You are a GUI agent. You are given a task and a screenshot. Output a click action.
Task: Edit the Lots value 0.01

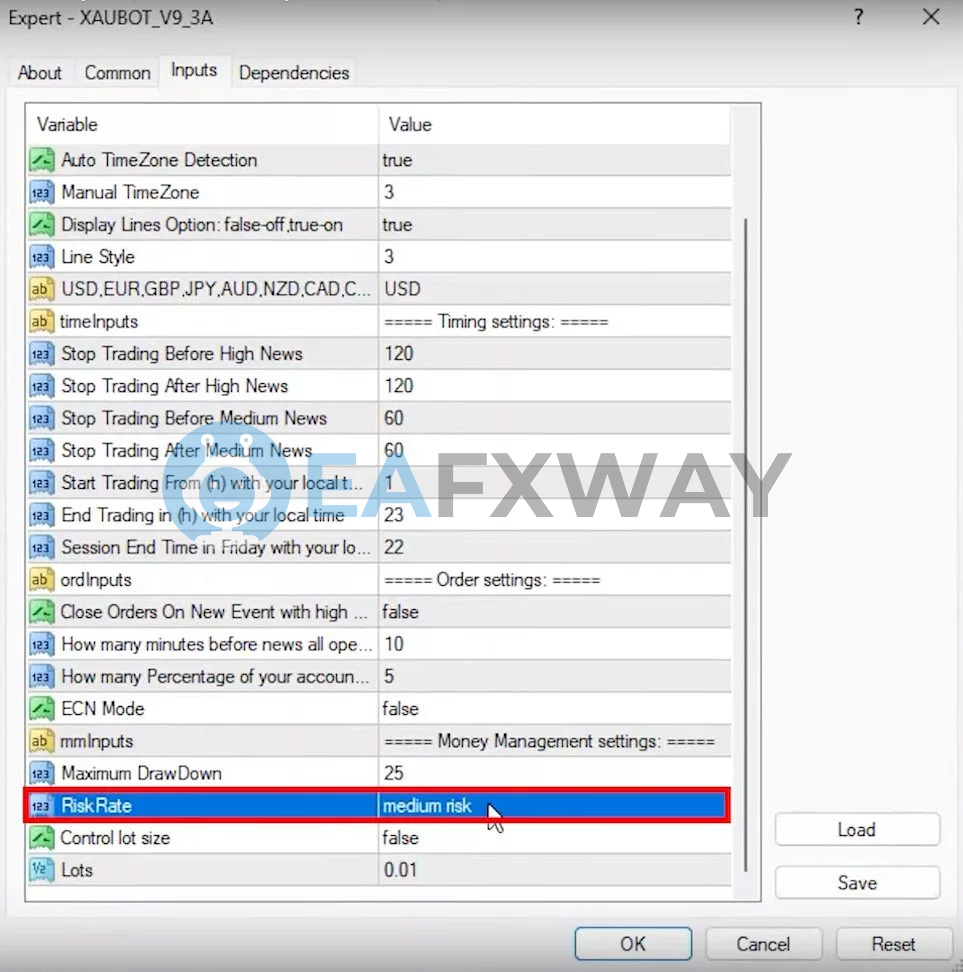554,870
